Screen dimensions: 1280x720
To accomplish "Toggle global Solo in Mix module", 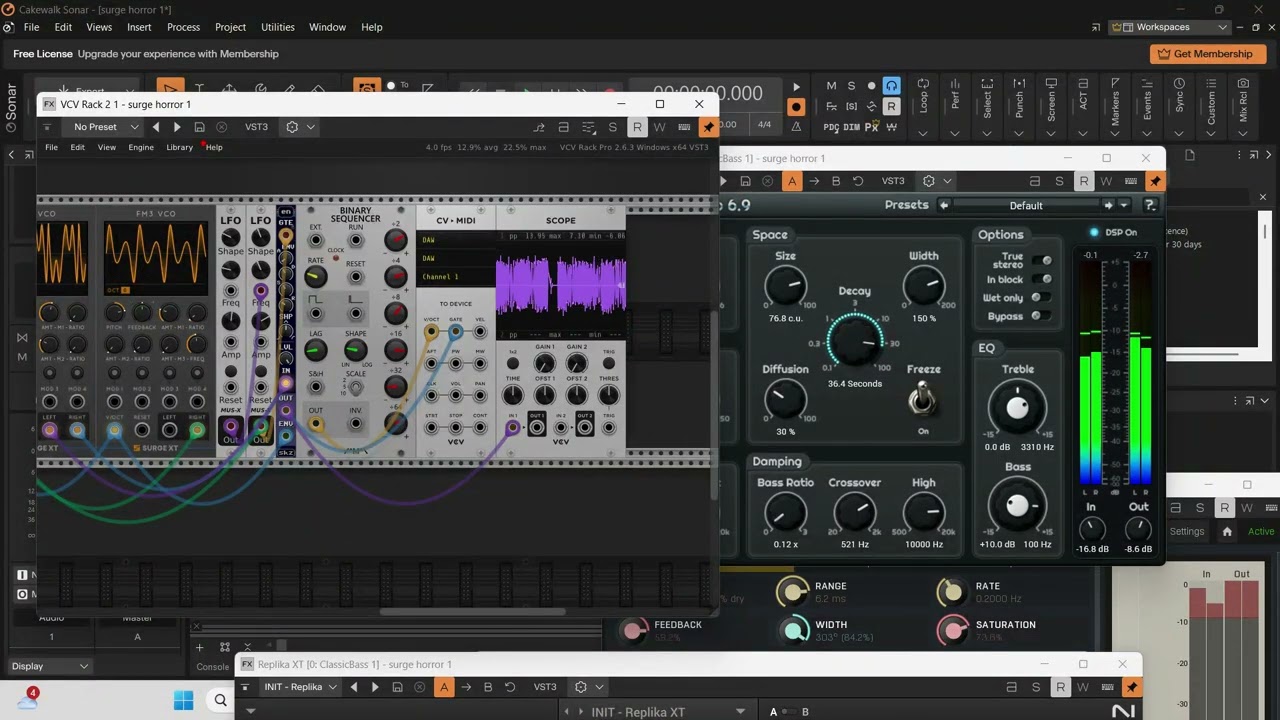I will point(851,86).
